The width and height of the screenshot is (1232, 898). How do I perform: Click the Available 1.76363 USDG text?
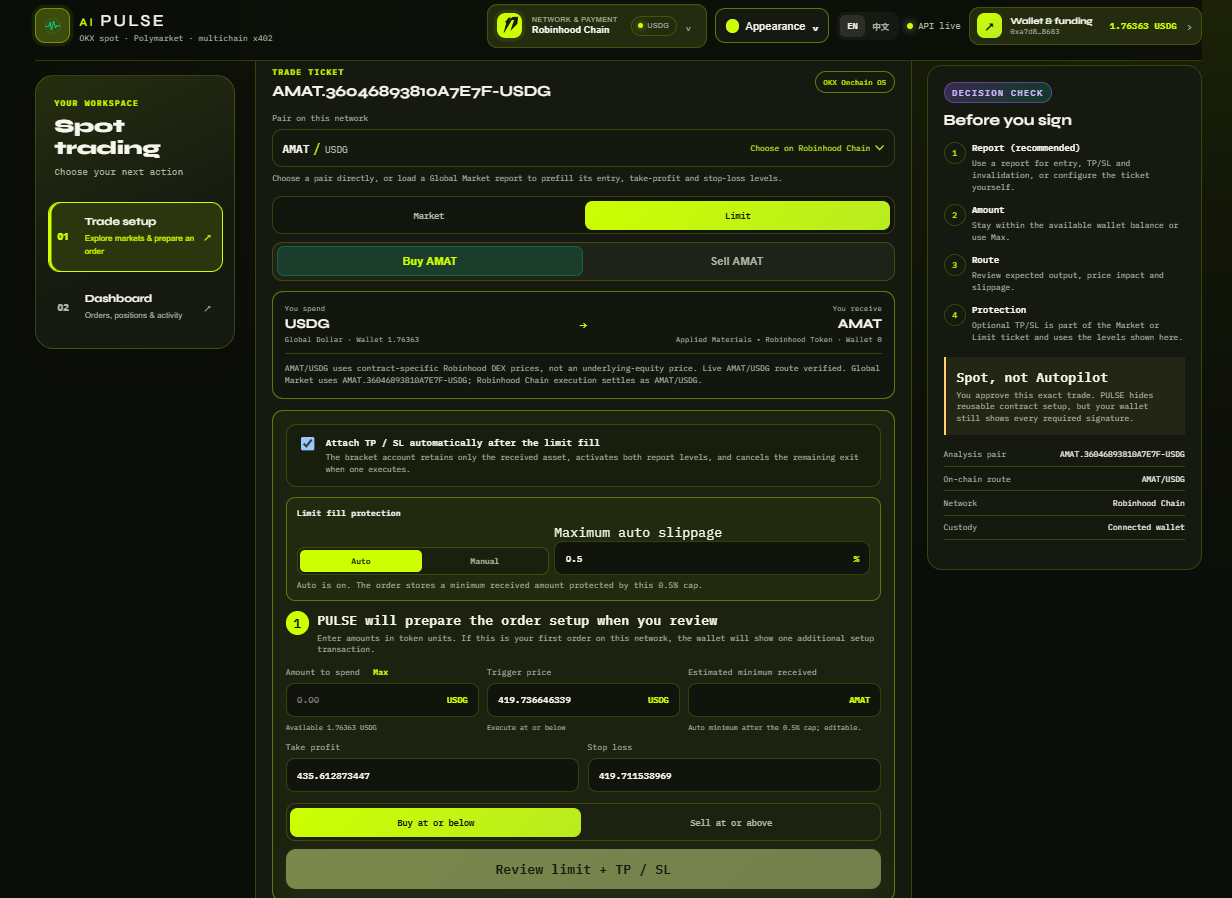(x=331, y=728)
